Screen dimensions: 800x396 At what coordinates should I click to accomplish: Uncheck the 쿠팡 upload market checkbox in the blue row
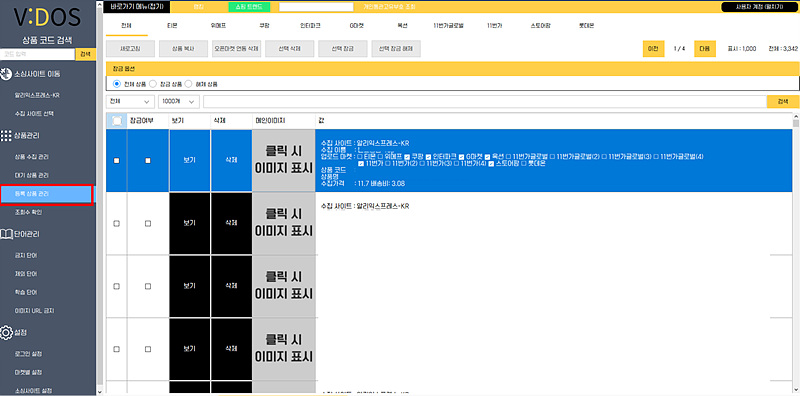click(407, 156)
